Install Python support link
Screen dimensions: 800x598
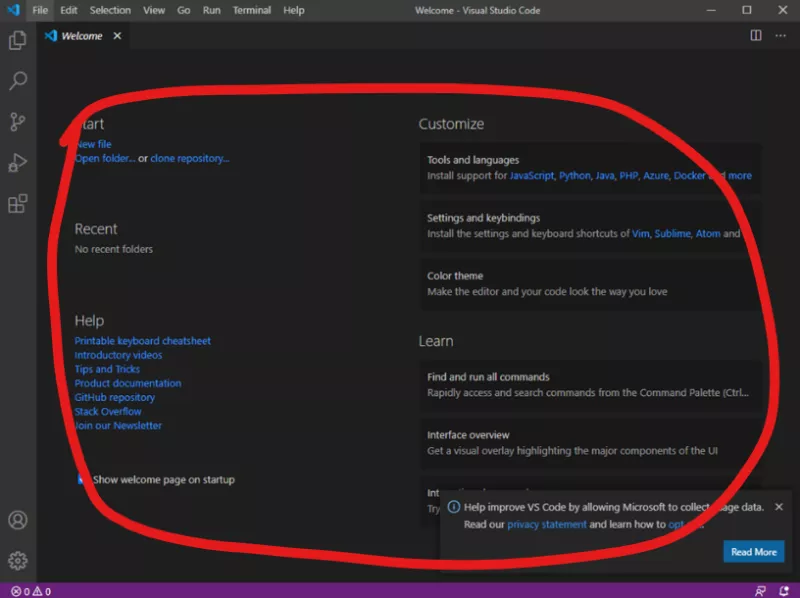pyautogui.click(x=574, y=176)
